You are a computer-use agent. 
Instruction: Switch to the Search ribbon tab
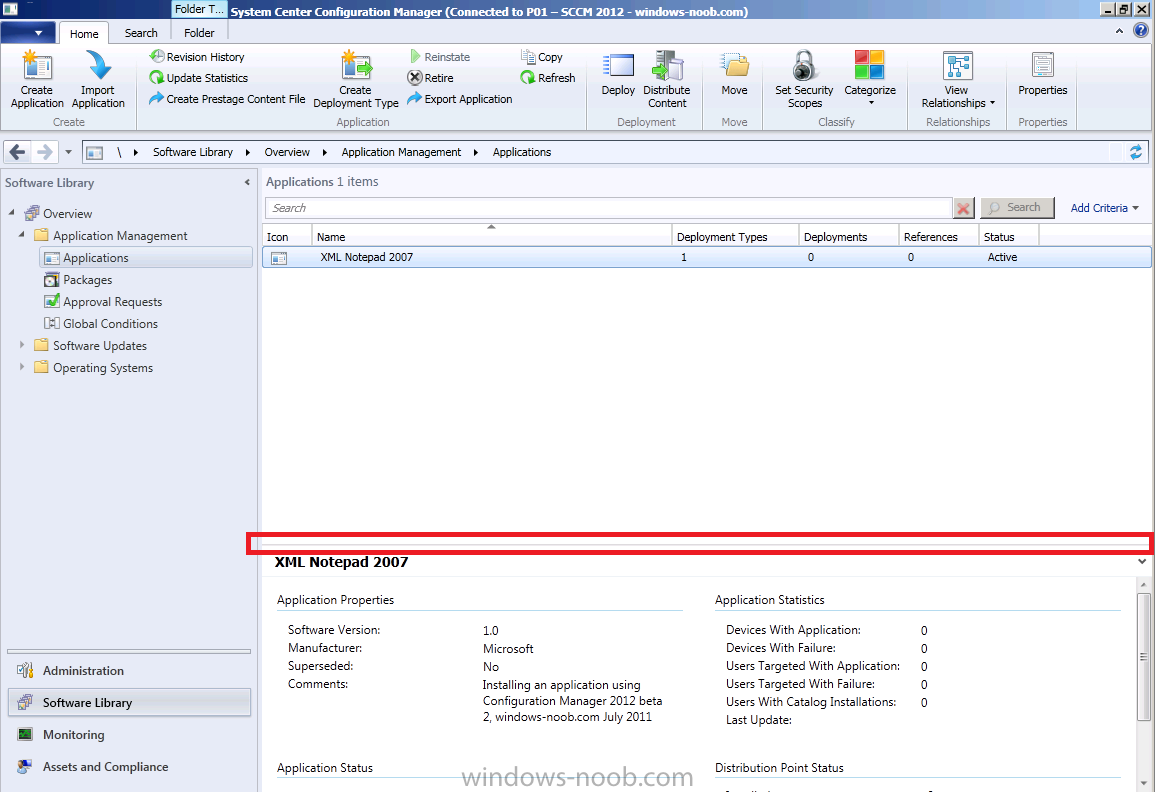(x=141, y=33)
